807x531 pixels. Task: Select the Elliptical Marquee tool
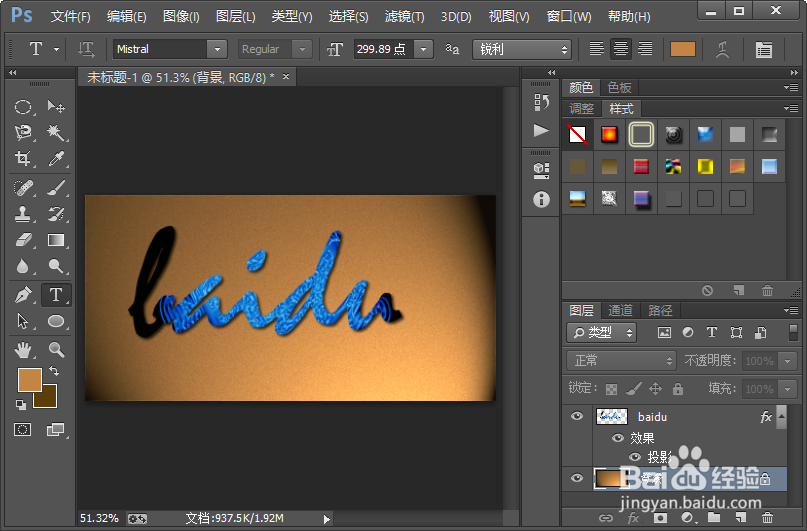point(22,107)
